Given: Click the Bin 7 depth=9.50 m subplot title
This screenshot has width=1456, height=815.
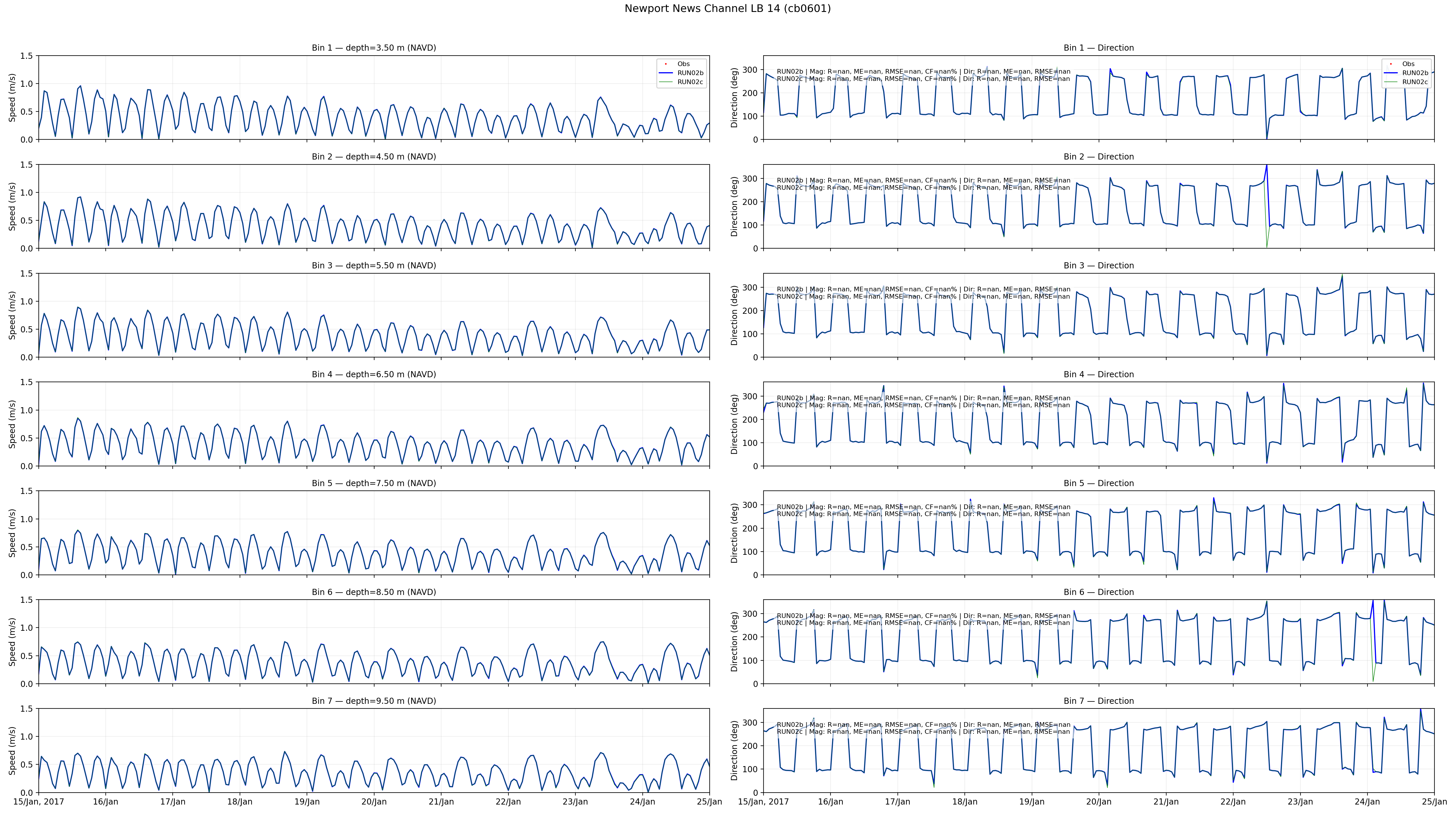Looking at the screenshot, I should (x=374, y=701).
